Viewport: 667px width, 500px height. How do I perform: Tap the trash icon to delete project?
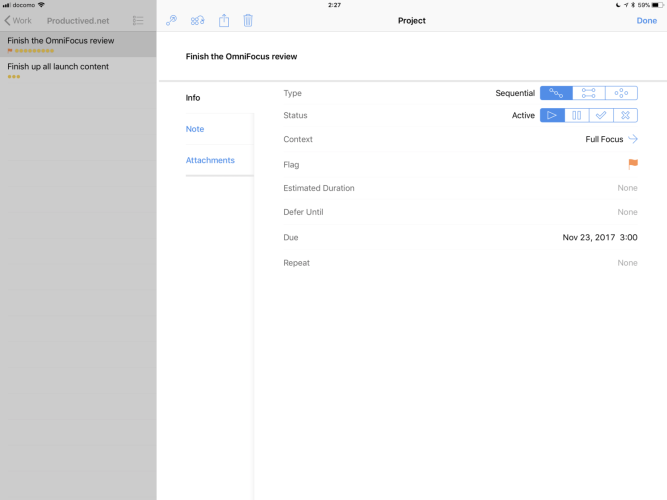[248, 20]
